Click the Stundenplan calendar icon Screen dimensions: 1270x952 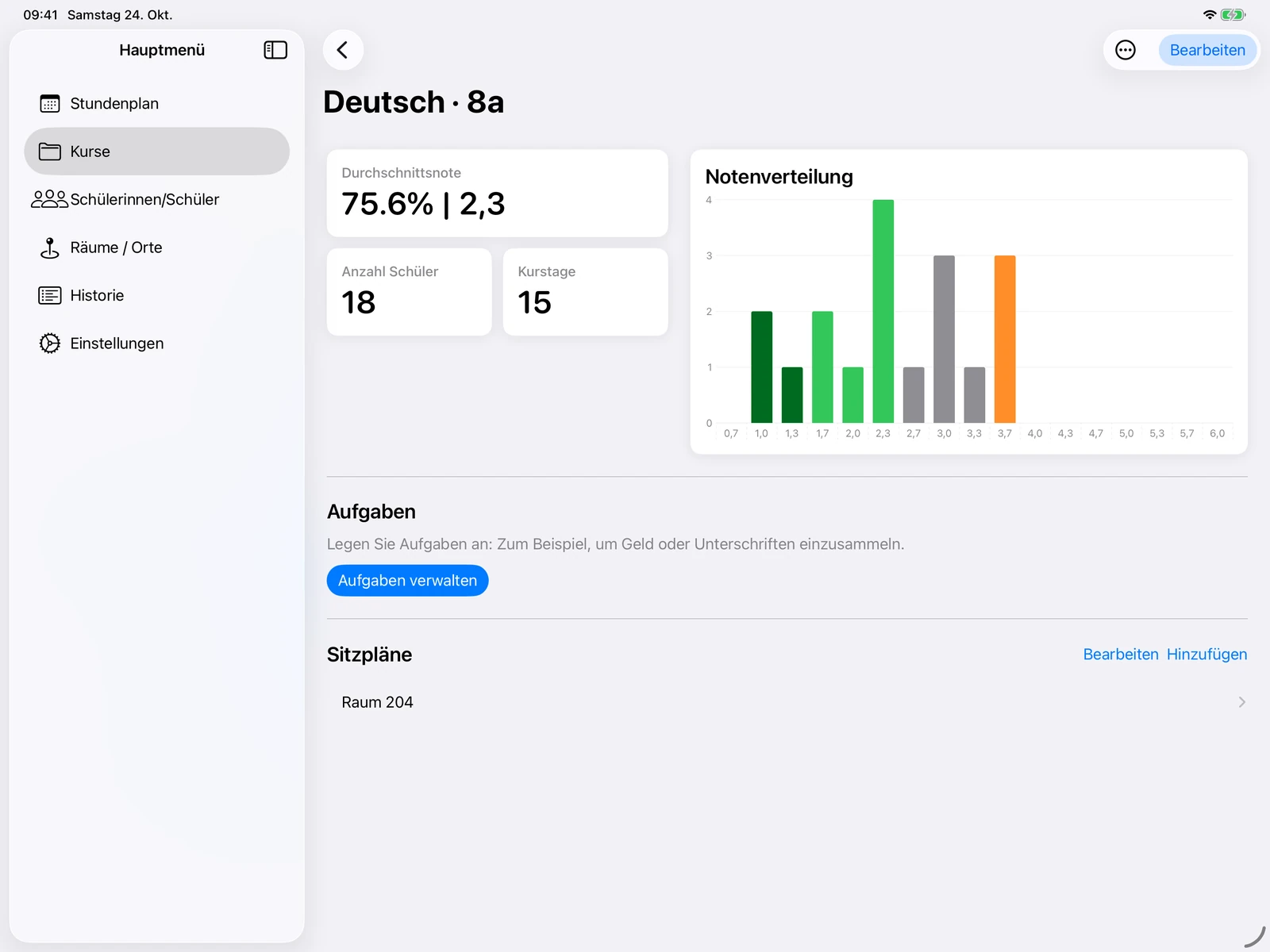coord(50,104)
